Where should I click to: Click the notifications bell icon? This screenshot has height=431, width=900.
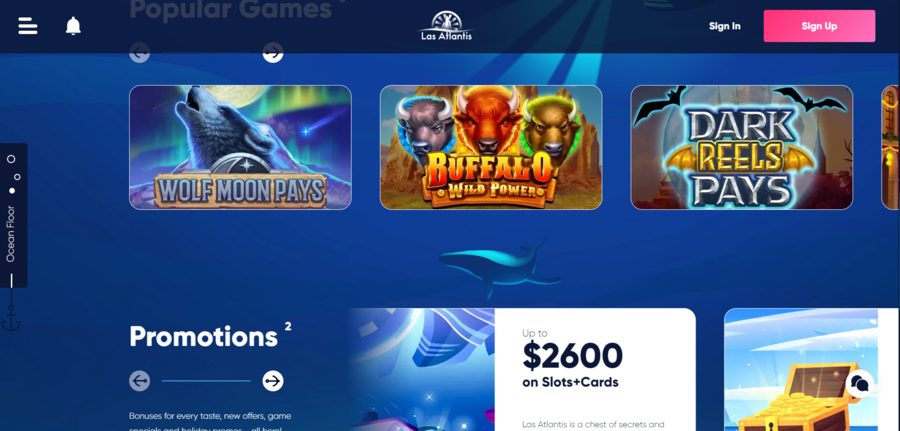tap(73, 26)
